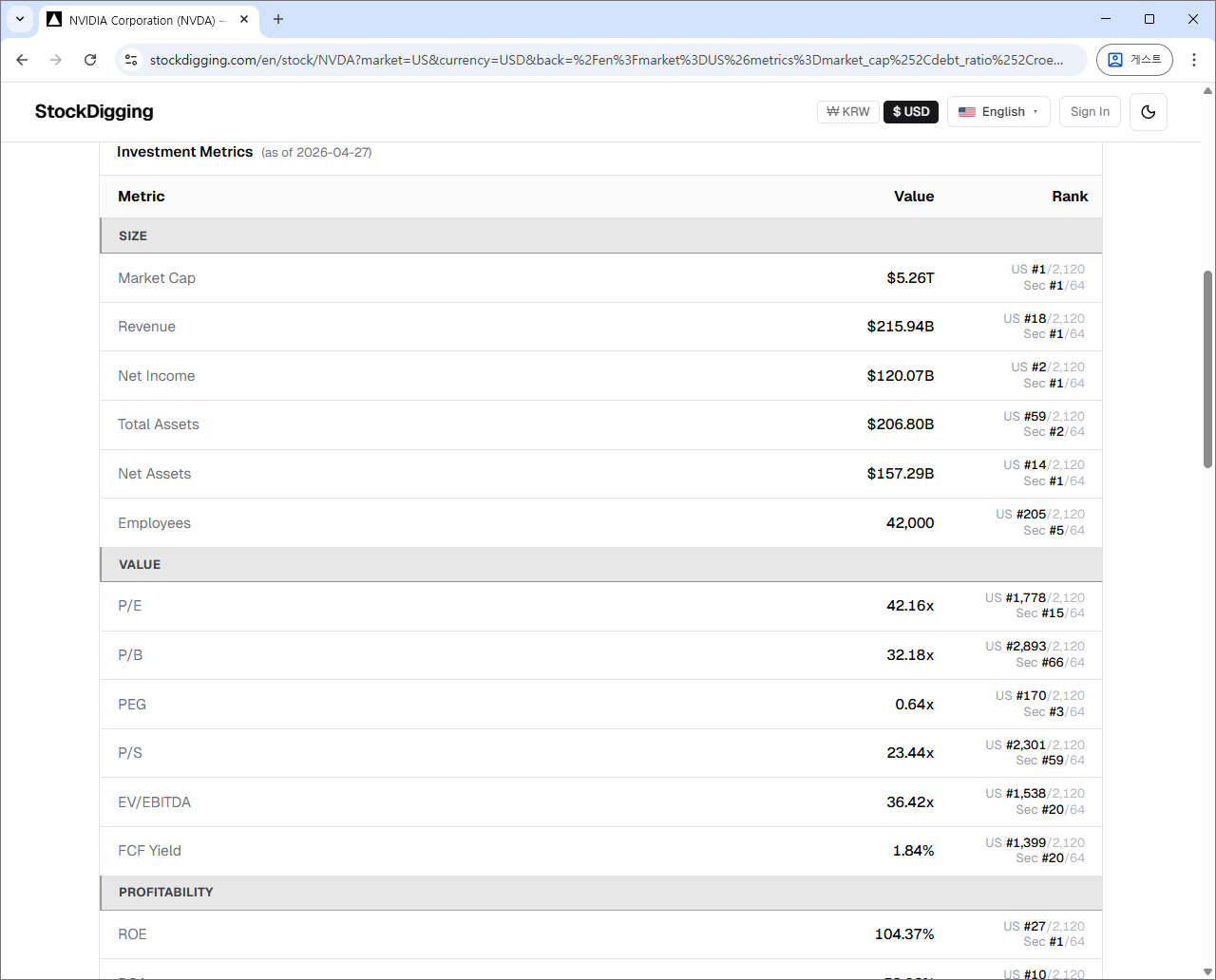Click the $120.07B net income value
Screen dimensions: 1216x980
click(901, 376)
